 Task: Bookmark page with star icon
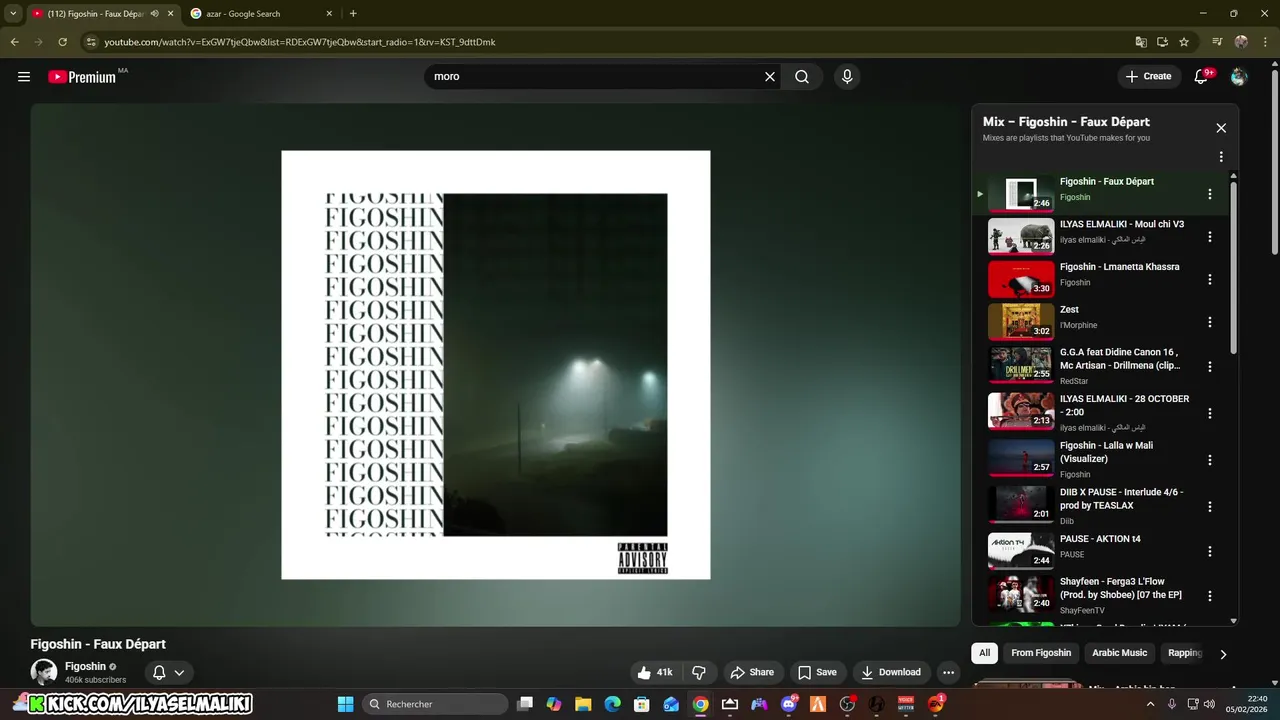click(x=1184, y=42)
